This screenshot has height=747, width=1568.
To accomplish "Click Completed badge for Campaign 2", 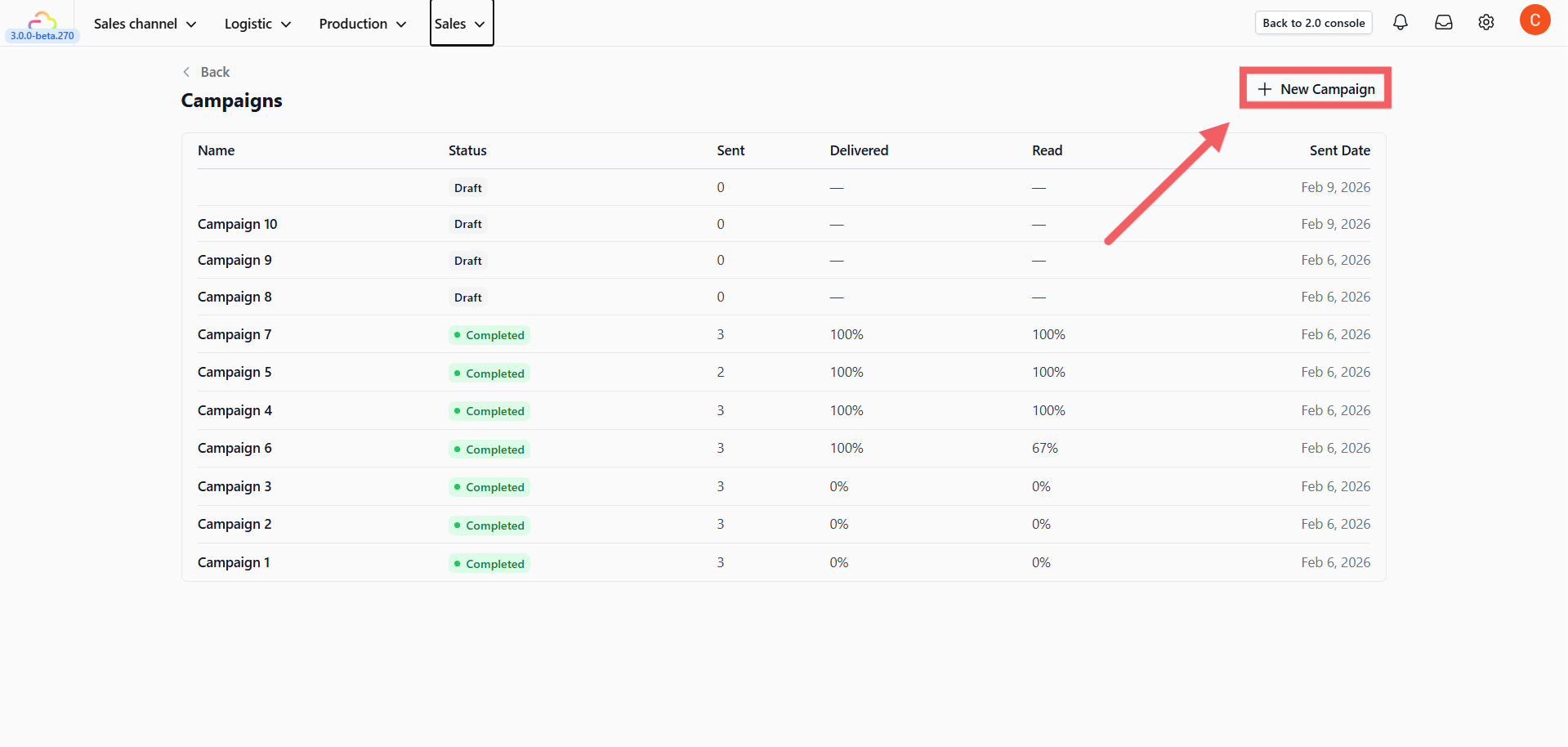I will pyautogui.click(x=489, y=526).
